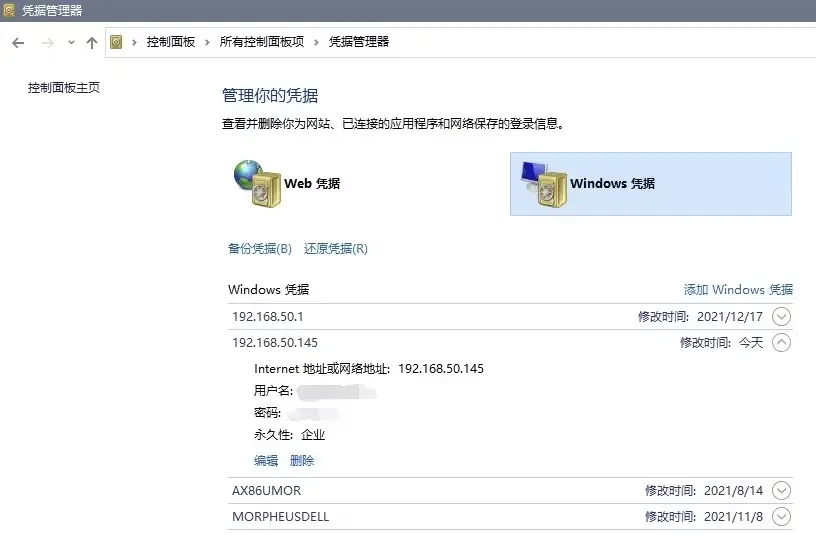Click 备份凭据(B) link
Viewport: 816px width, 536px height.
point(260,249)
